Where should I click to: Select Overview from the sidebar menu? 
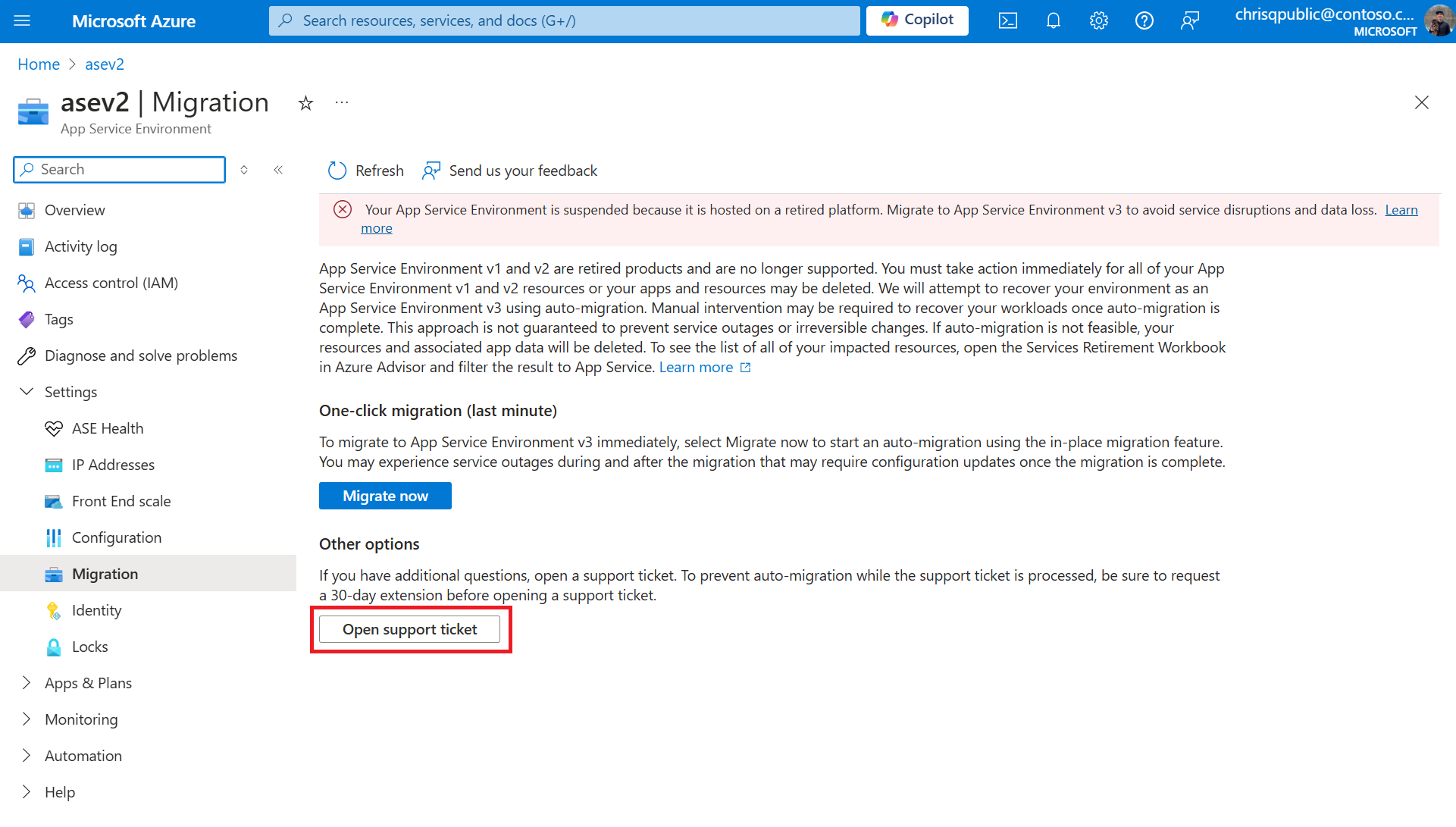pyautogui.click(x=75, y=210)
